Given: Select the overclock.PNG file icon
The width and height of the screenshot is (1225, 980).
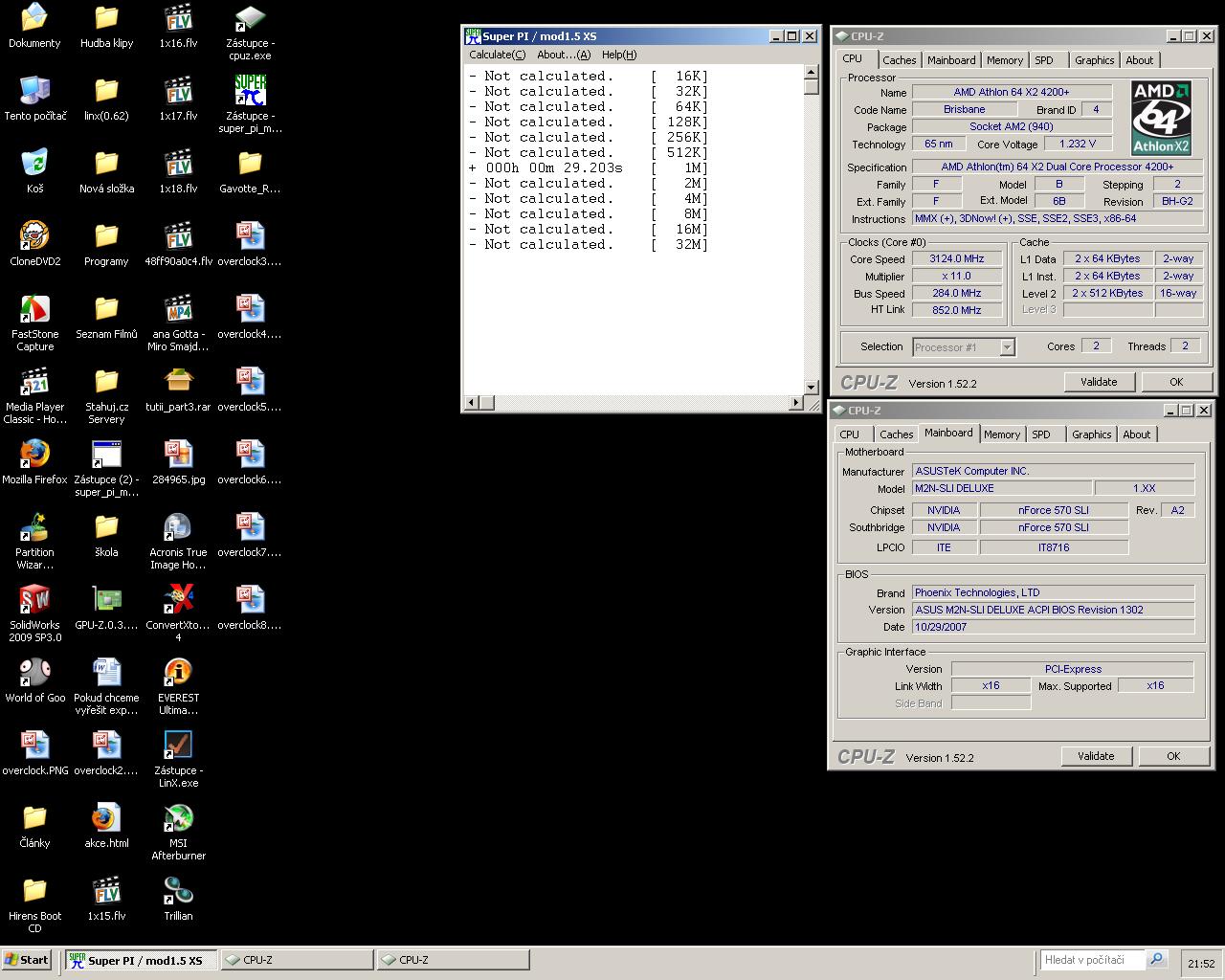Looking at the screenshot, I should pyautogui.click(x=34, y=754).
